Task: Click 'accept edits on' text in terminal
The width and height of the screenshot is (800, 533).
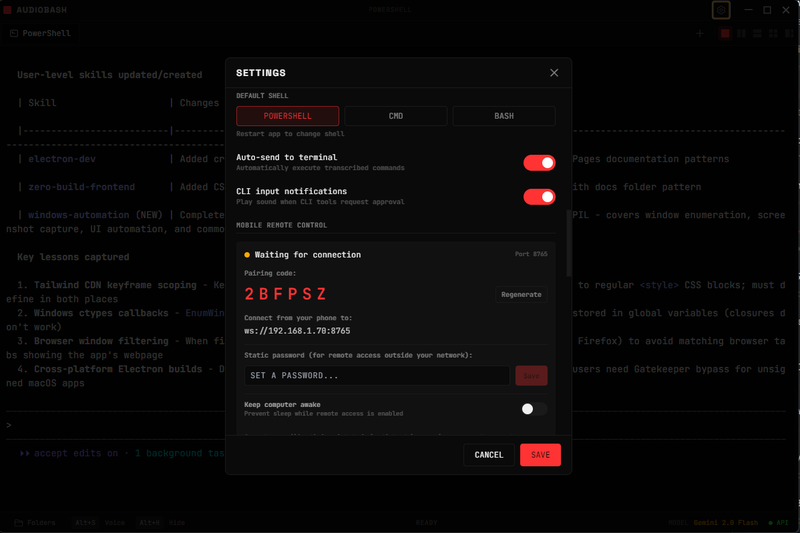Action: tap(76, 453)
